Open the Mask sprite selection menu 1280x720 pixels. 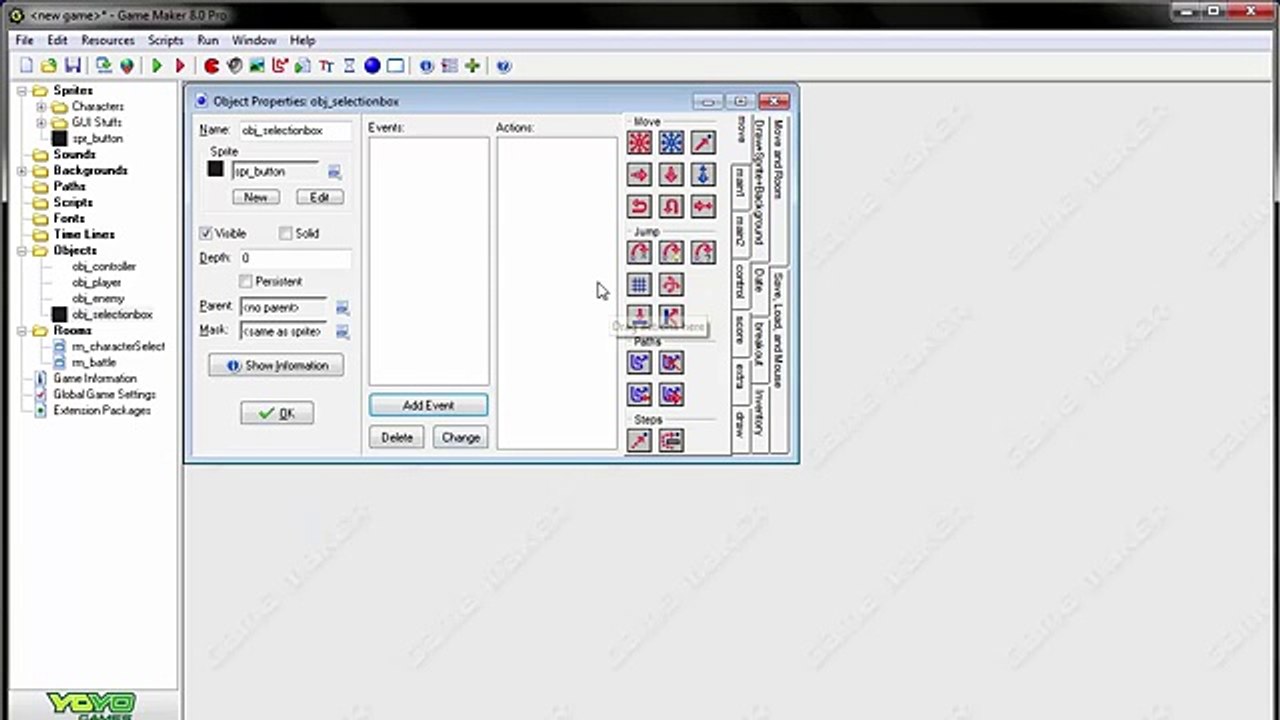pos(342,331)
